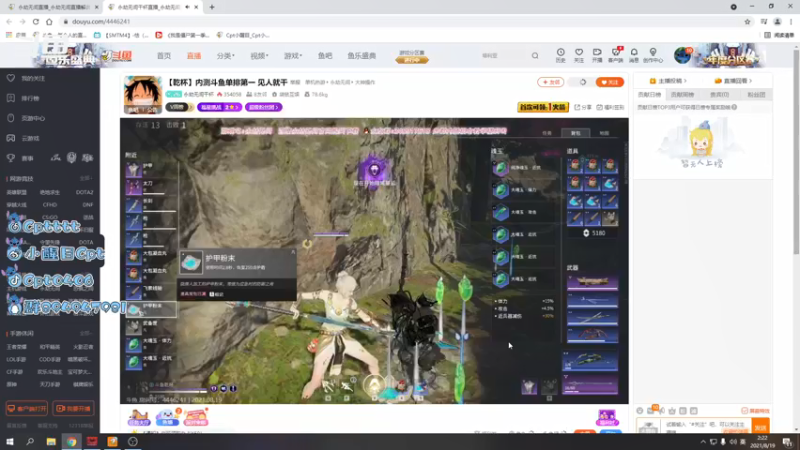Click the search magnifier icon in header
This screenshot has width=800, height=450.
coord(535,56)
